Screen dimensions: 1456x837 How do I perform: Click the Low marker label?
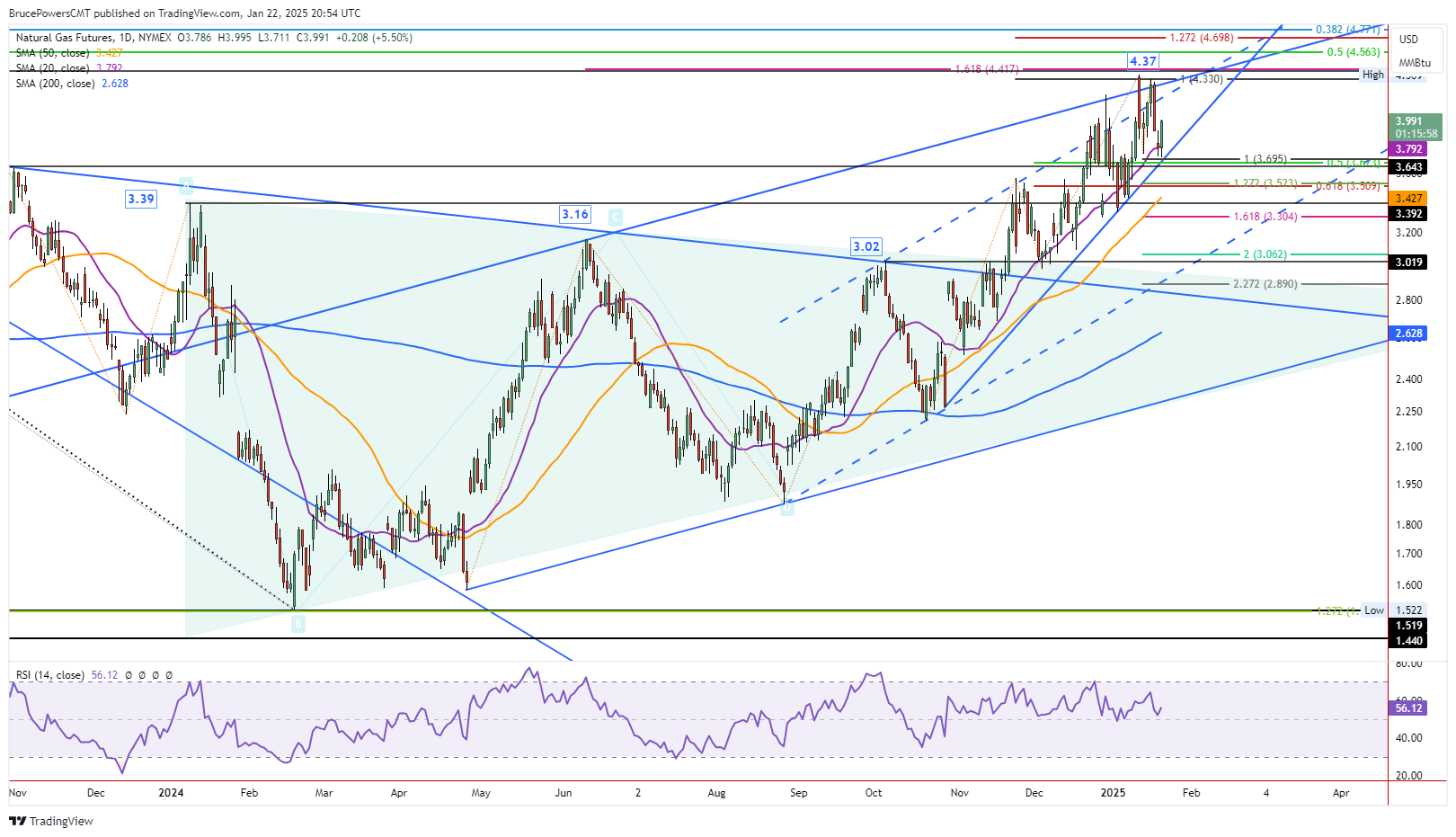pyautogui.click(x=1374, y=610)
